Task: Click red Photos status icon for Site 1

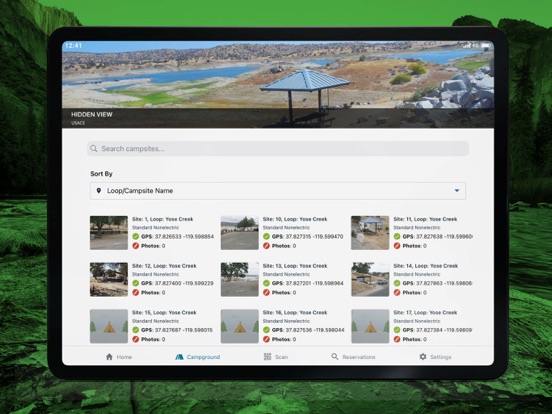Action: (x=136, y=246)
